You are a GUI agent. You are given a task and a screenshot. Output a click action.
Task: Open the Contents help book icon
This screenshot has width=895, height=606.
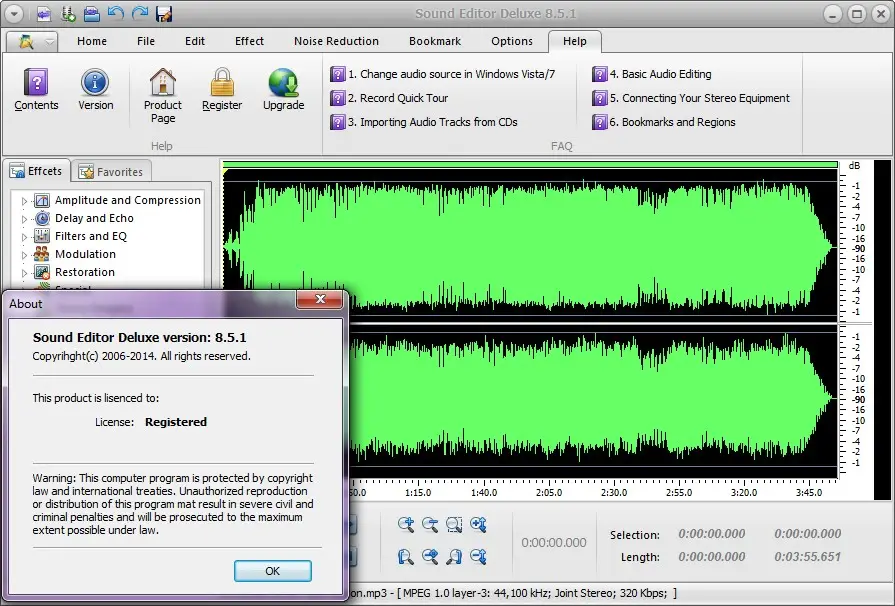pos(36,82)
